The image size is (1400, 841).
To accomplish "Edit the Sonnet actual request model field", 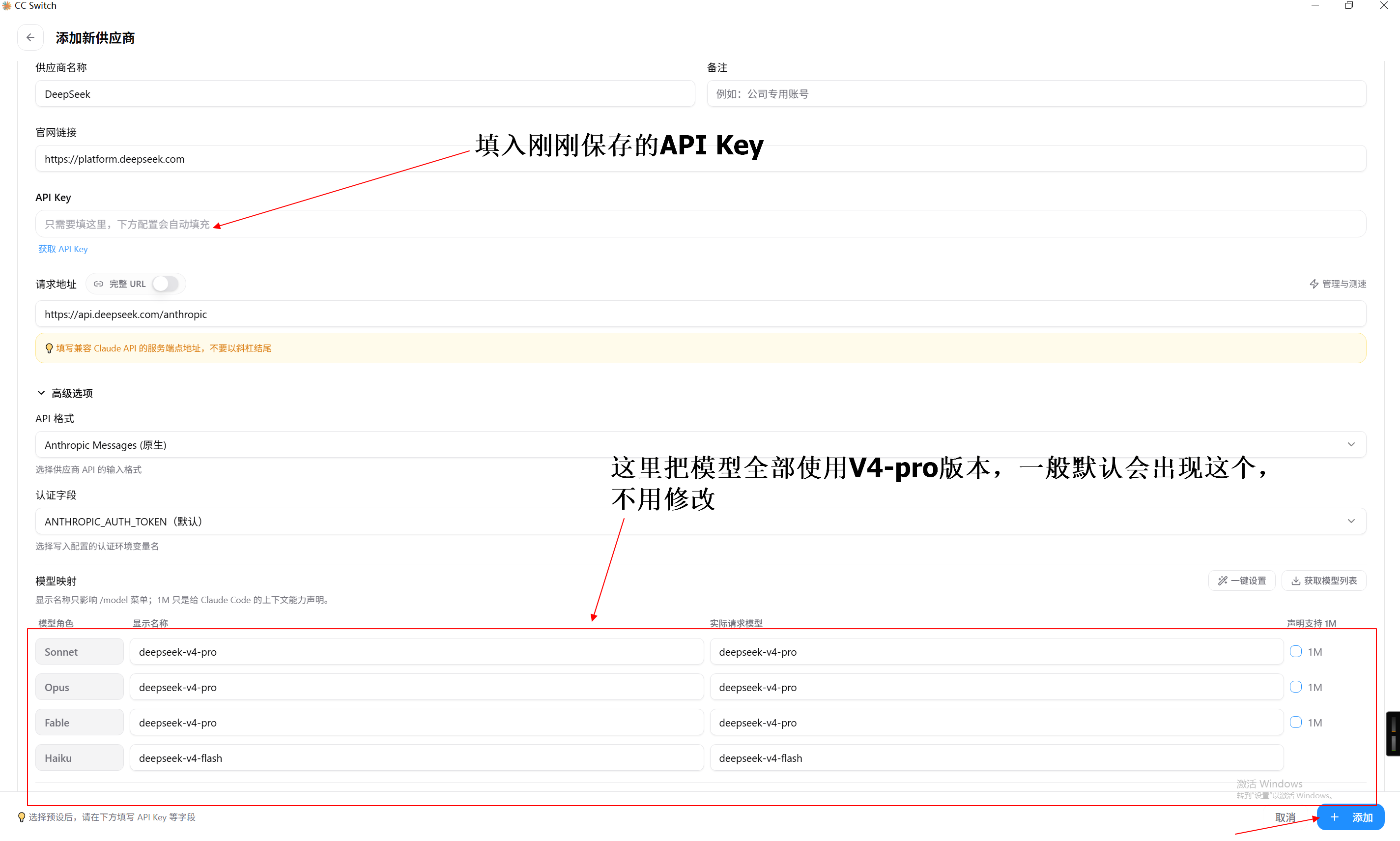I will pyautogui.click(x=996, y=652).
